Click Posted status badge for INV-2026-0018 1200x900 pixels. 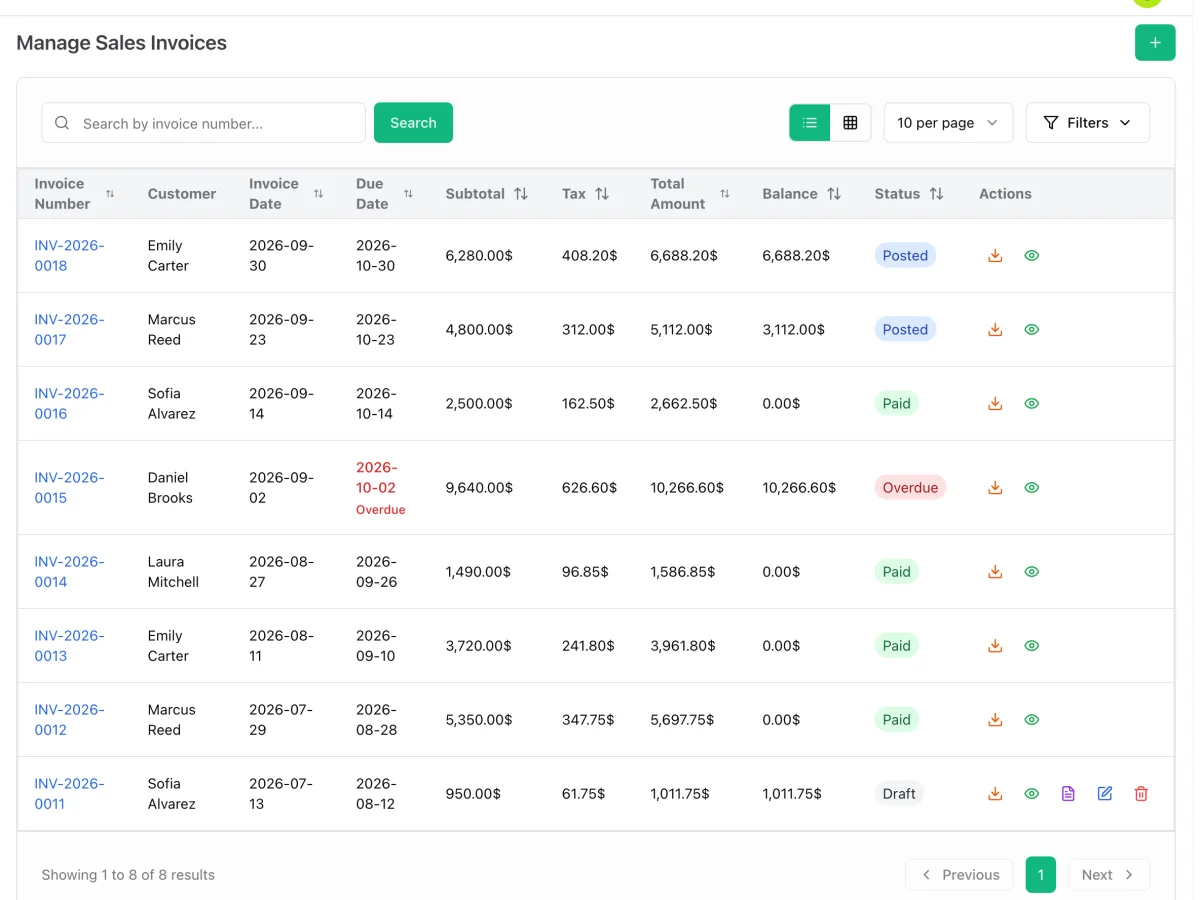905,256
